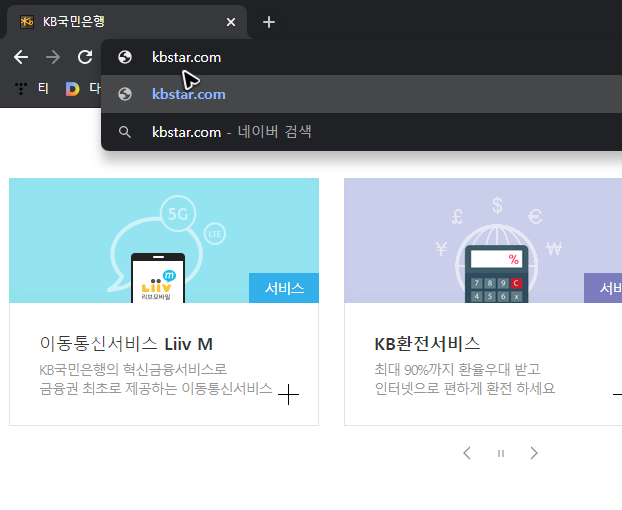Open KB환전서비스 title link
Viewport: 622px width, 510px height.
(427, 343)
